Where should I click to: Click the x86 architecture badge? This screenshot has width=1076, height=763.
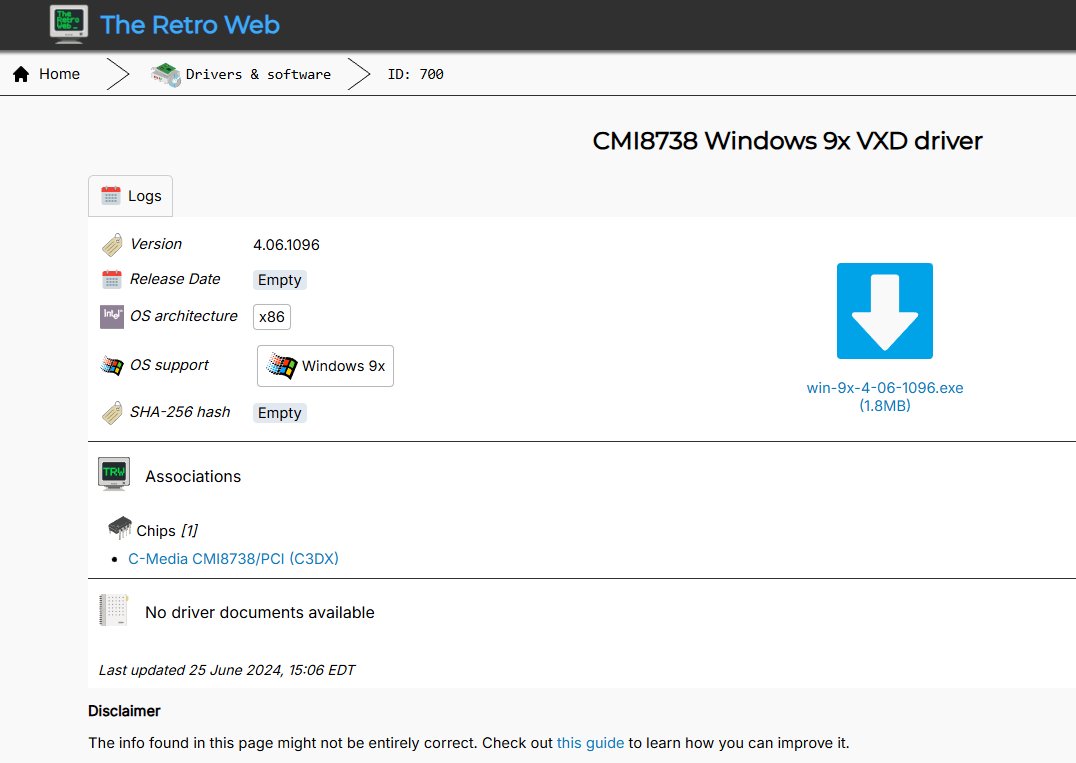coord(272,317)
